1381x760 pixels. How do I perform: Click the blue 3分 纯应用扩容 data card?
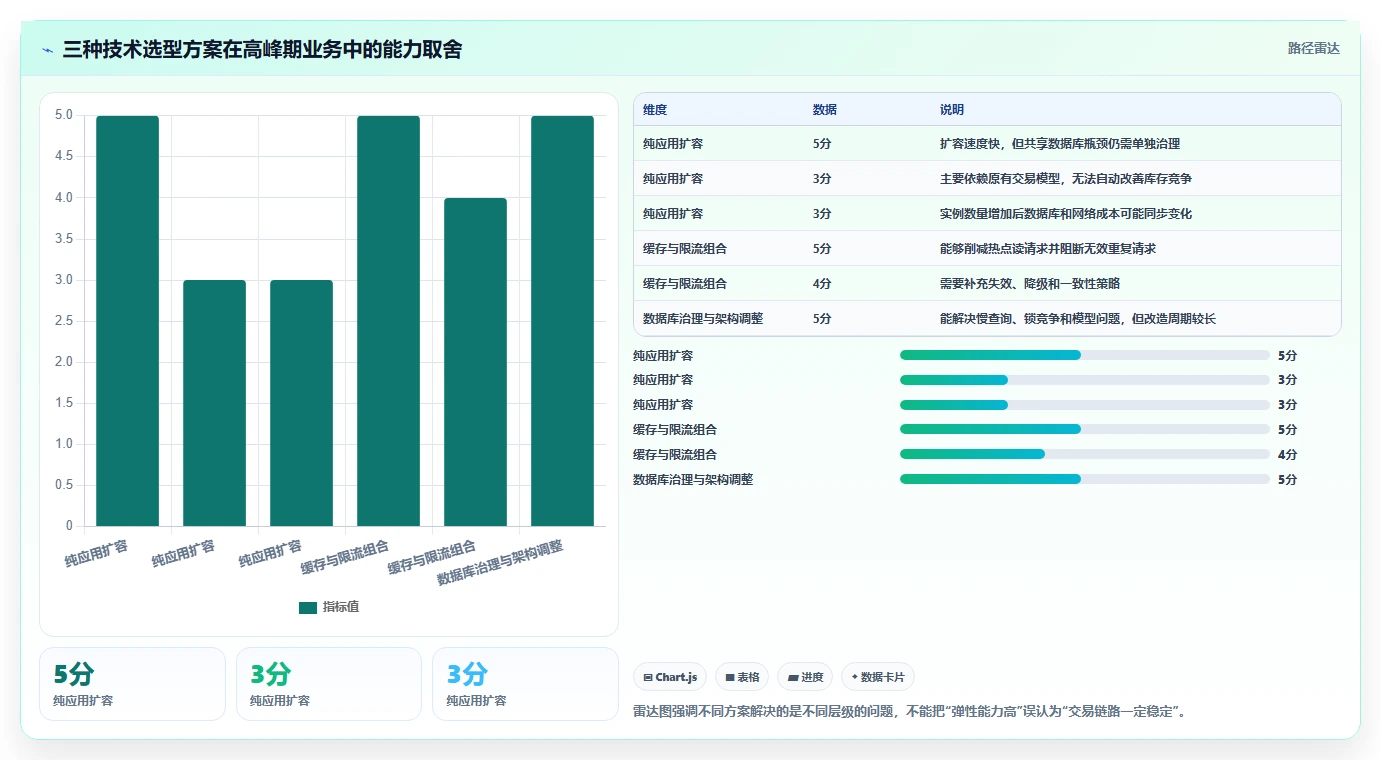[525, 684]
